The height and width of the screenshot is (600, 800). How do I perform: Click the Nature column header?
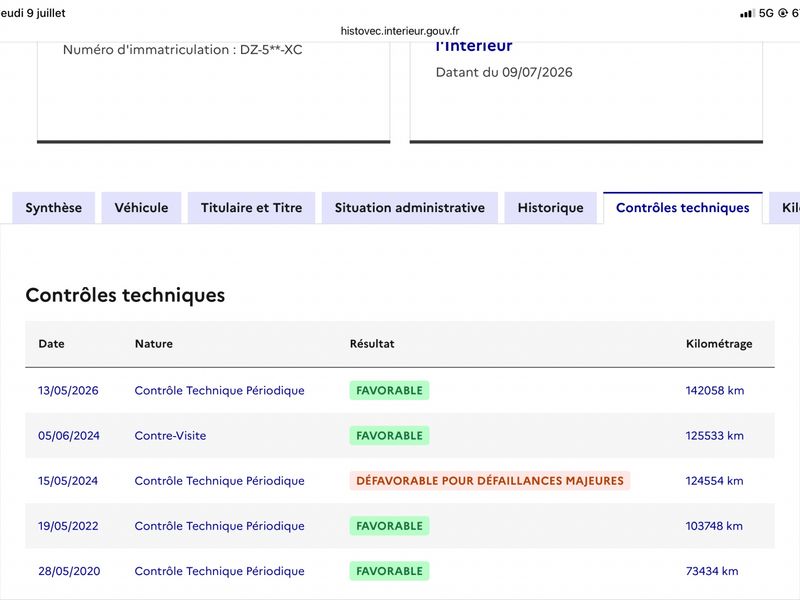point(154,344)
